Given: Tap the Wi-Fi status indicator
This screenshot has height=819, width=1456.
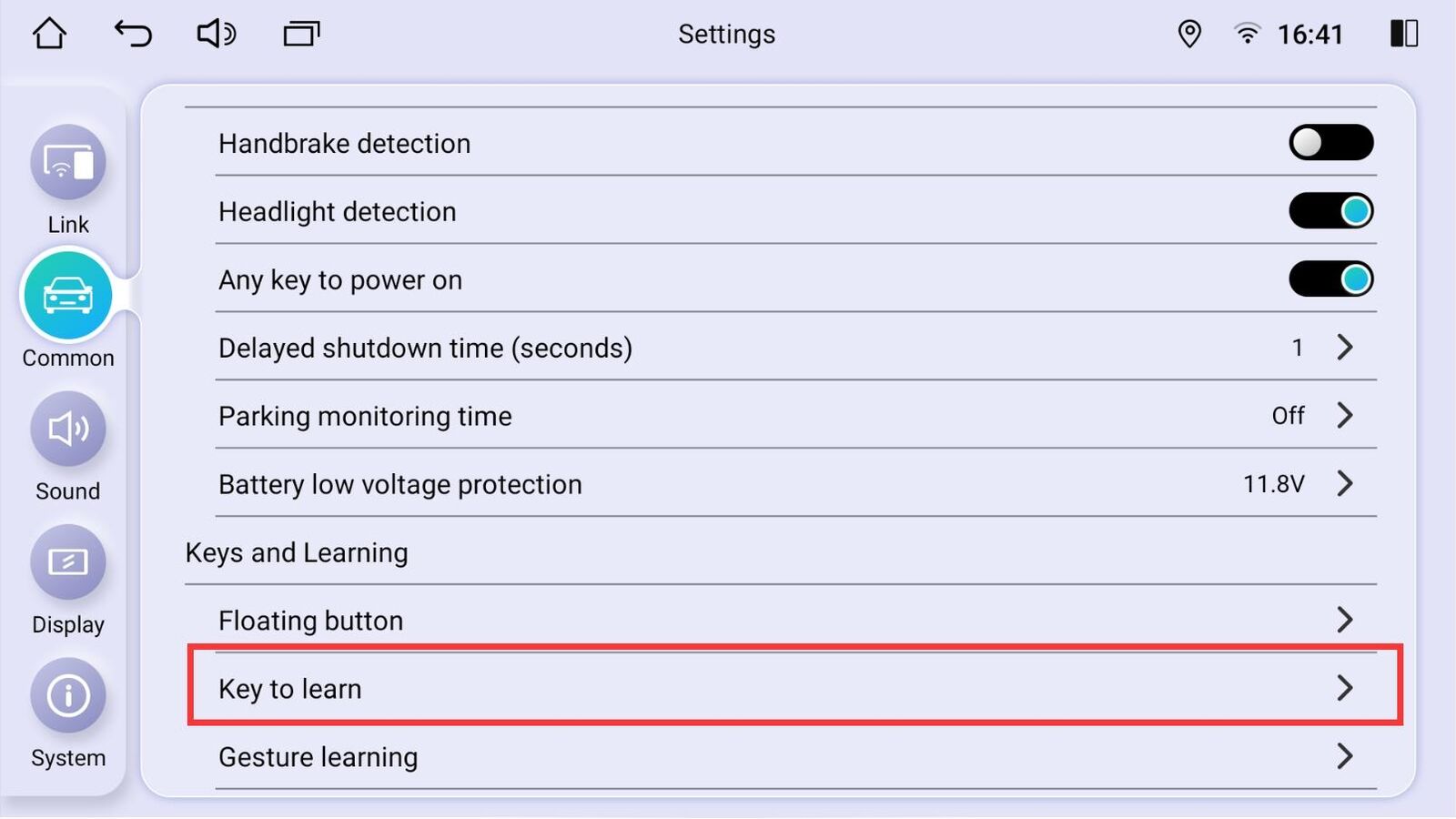Looking at the screenshot, I should [1247, 34].
